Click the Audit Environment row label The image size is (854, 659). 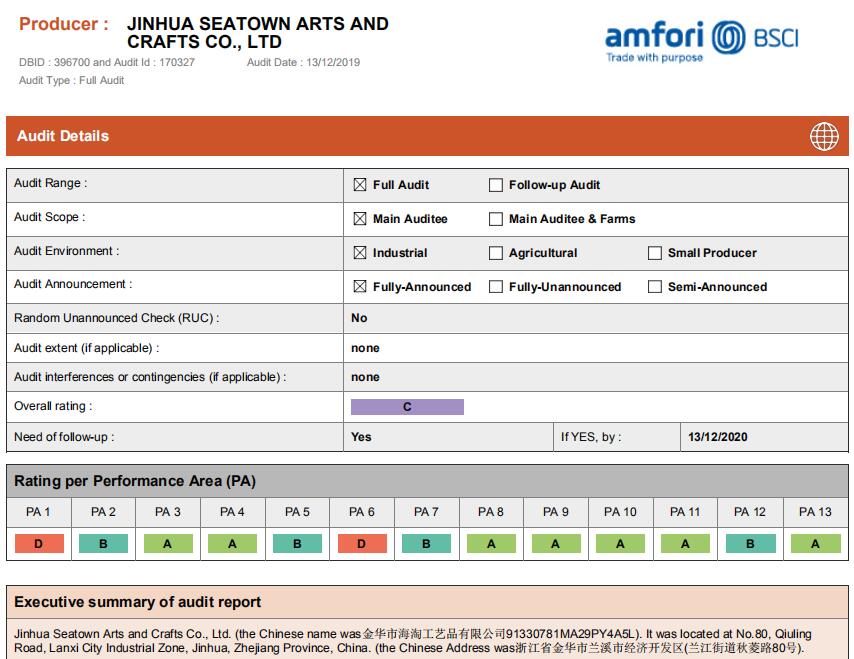tap(66, 251)
